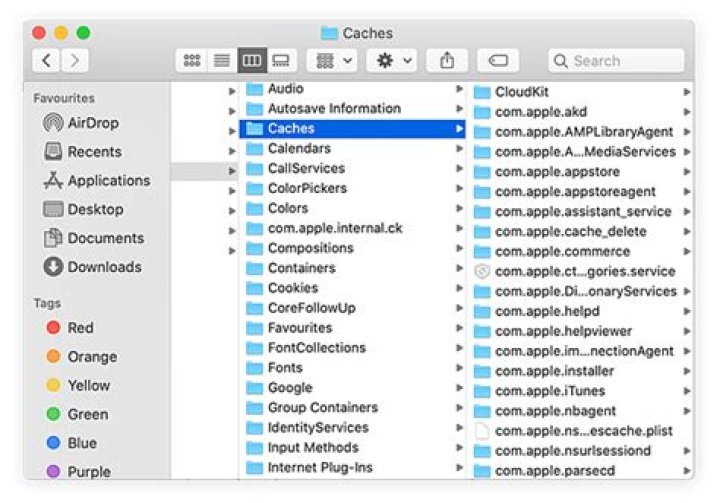Select the com.apple.ns...escache.plist file
720x503 pixels.
click(583, 431)
